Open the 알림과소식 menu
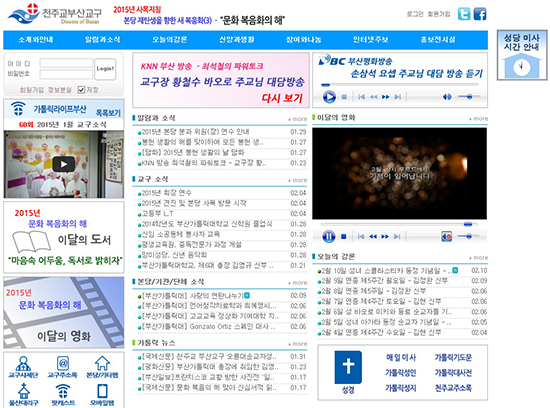 102,40
